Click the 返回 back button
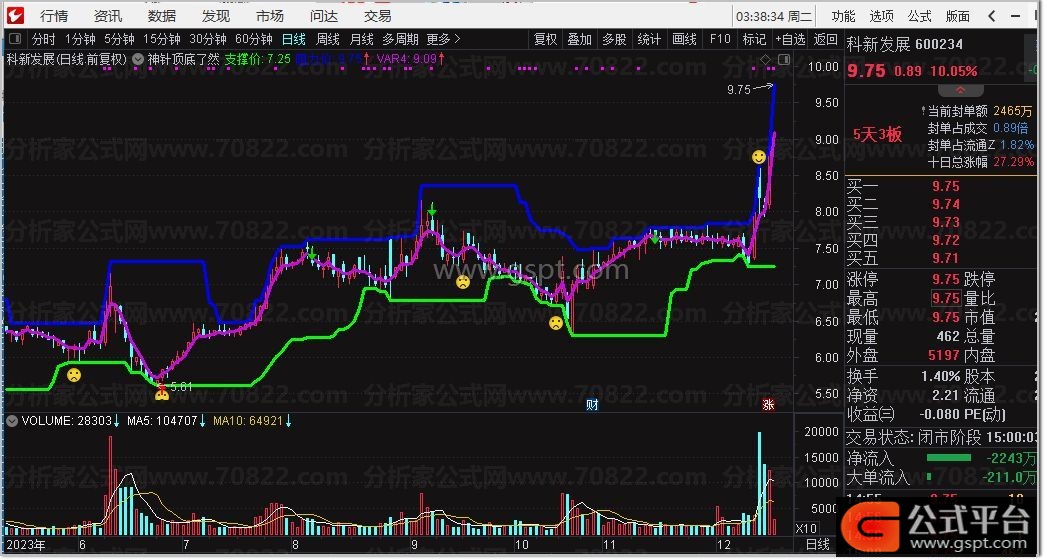Viewport: 1046px width, 560px height. 825,39
